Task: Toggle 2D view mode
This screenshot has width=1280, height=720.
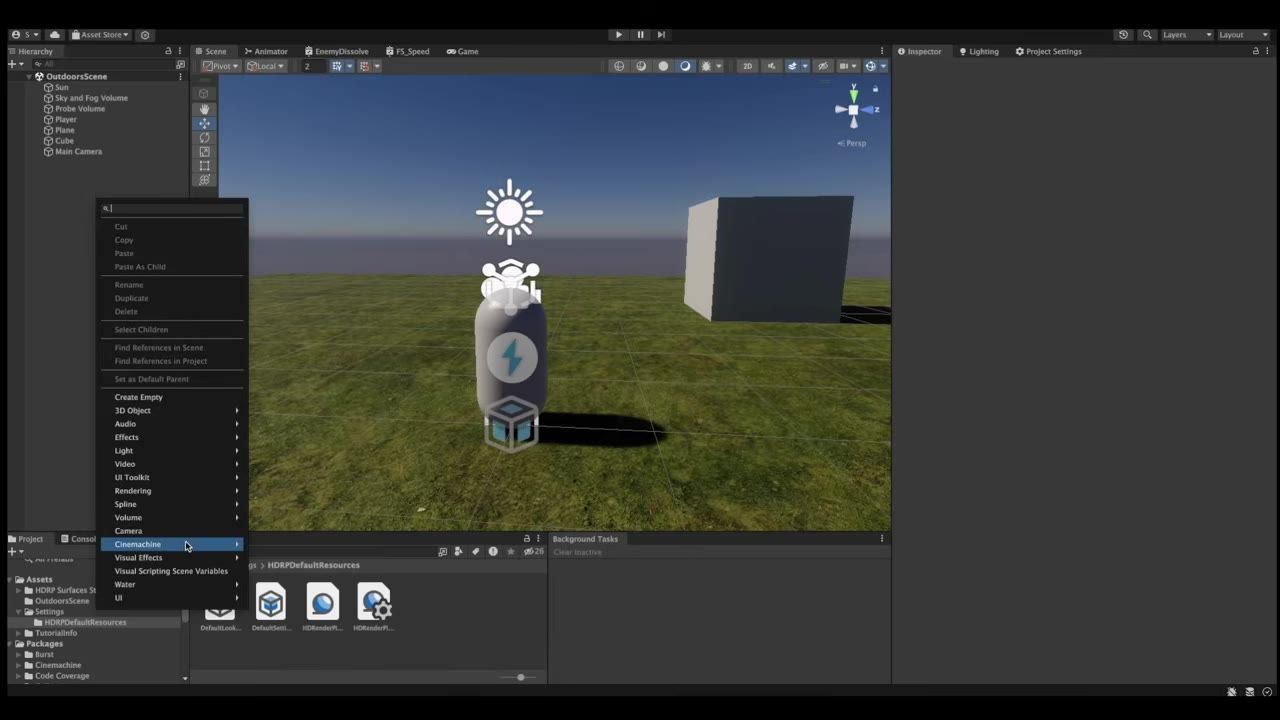Action: pyautogui.click(x=747, y=66)
